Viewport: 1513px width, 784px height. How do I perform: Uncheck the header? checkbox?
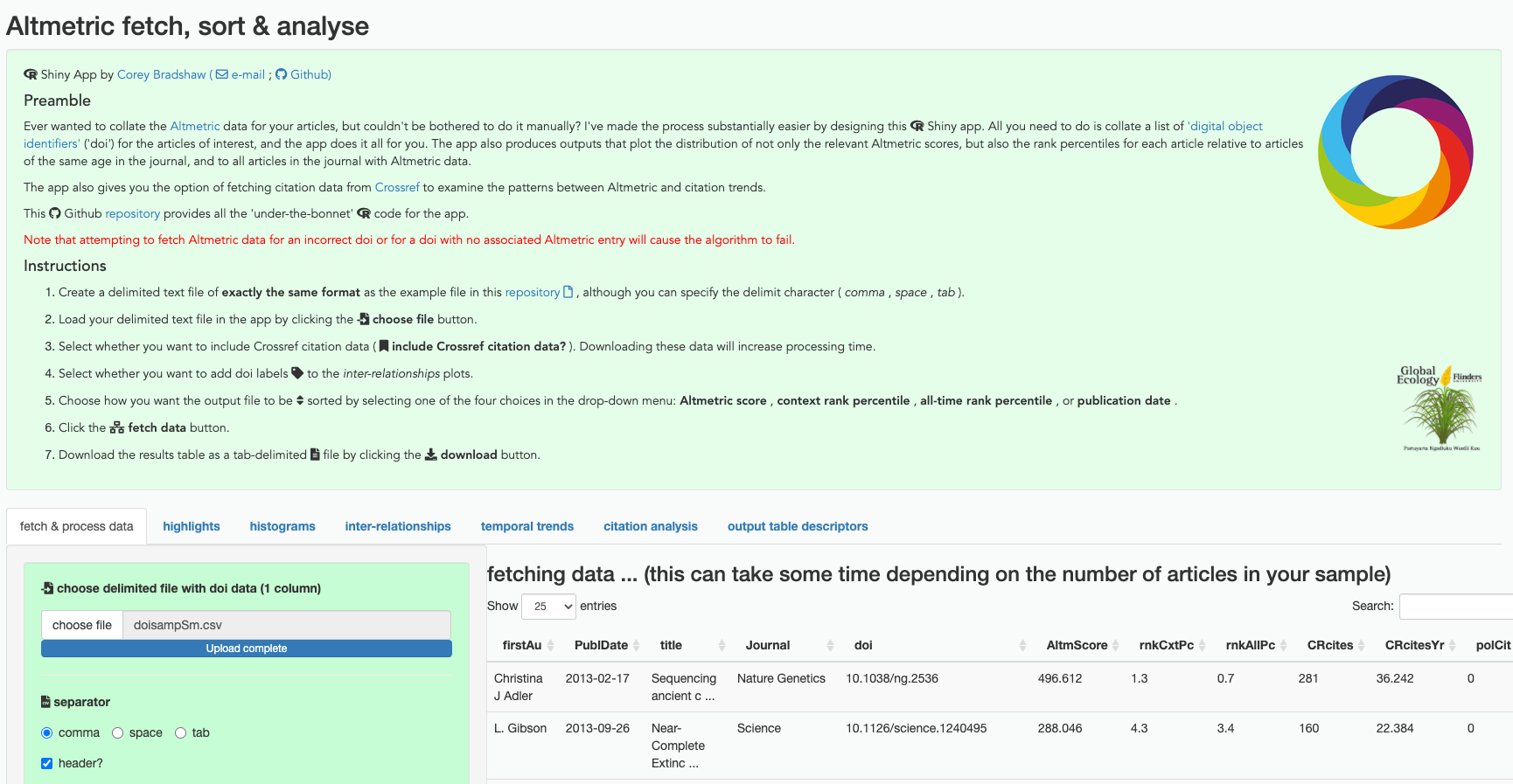click(47, 764)
